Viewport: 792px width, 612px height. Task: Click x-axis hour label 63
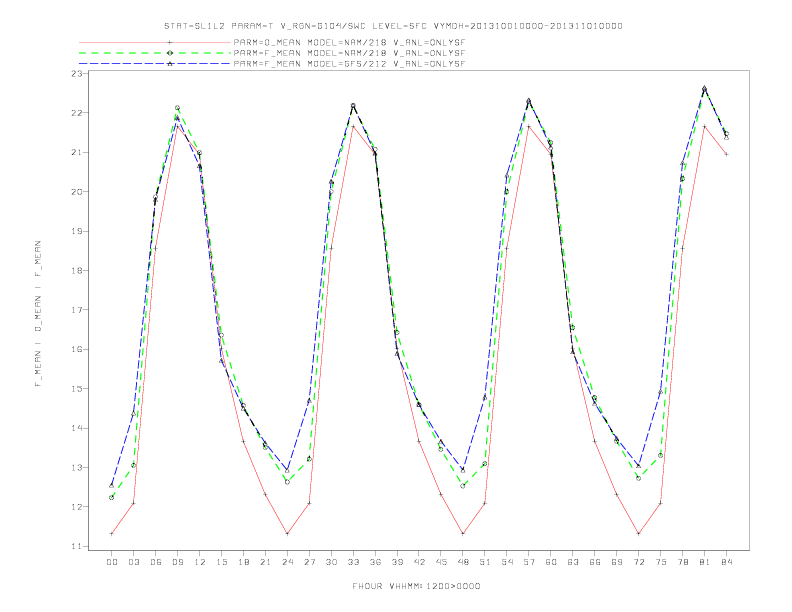573,562
